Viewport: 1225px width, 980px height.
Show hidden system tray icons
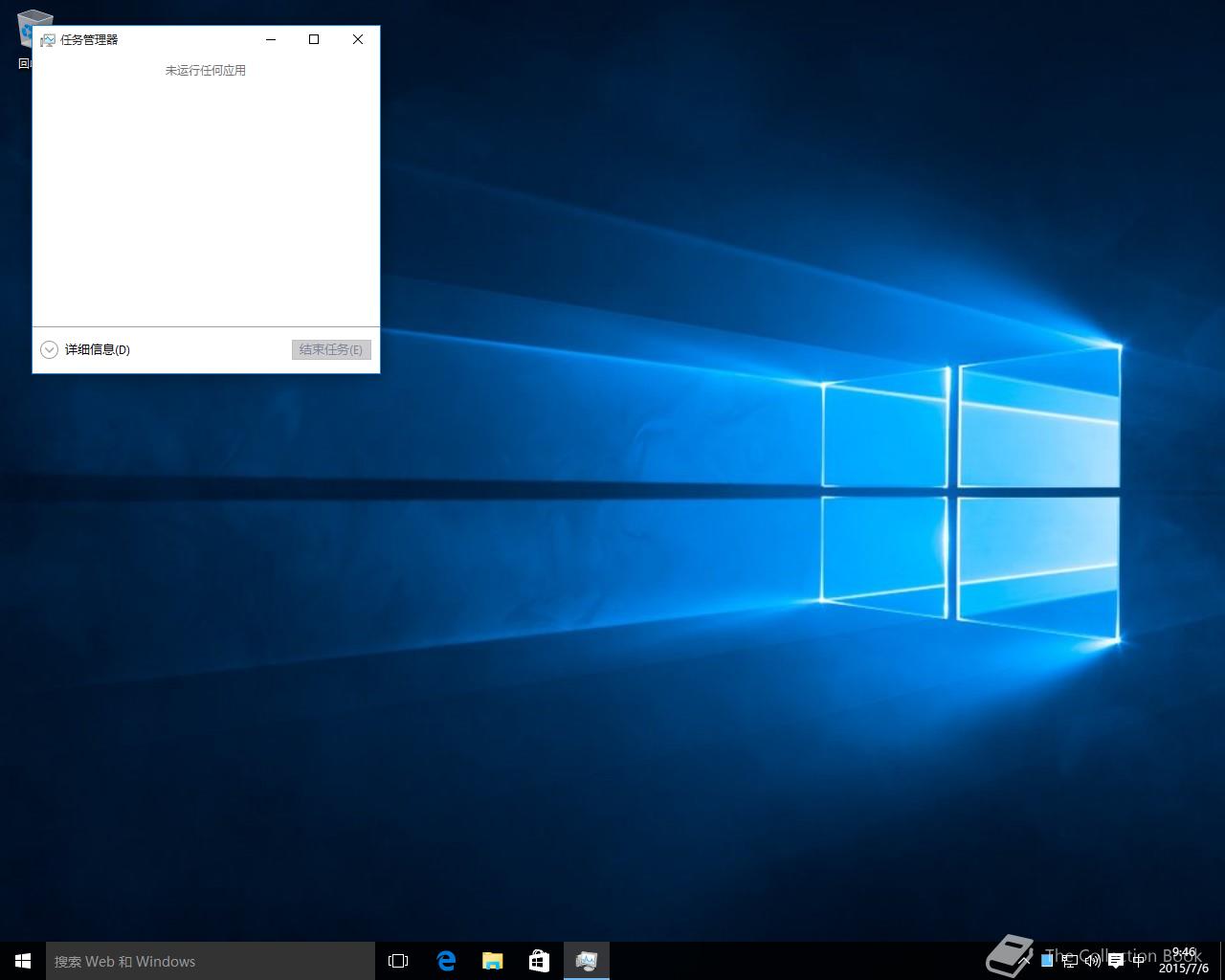pyautogui.click(x=1025, y=961)
